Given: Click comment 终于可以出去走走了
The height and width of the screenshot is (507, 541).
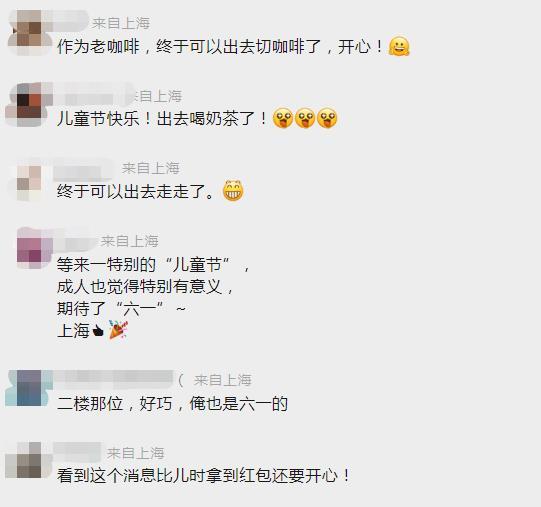Looking at the screenshot, I should tap(136, 191).
